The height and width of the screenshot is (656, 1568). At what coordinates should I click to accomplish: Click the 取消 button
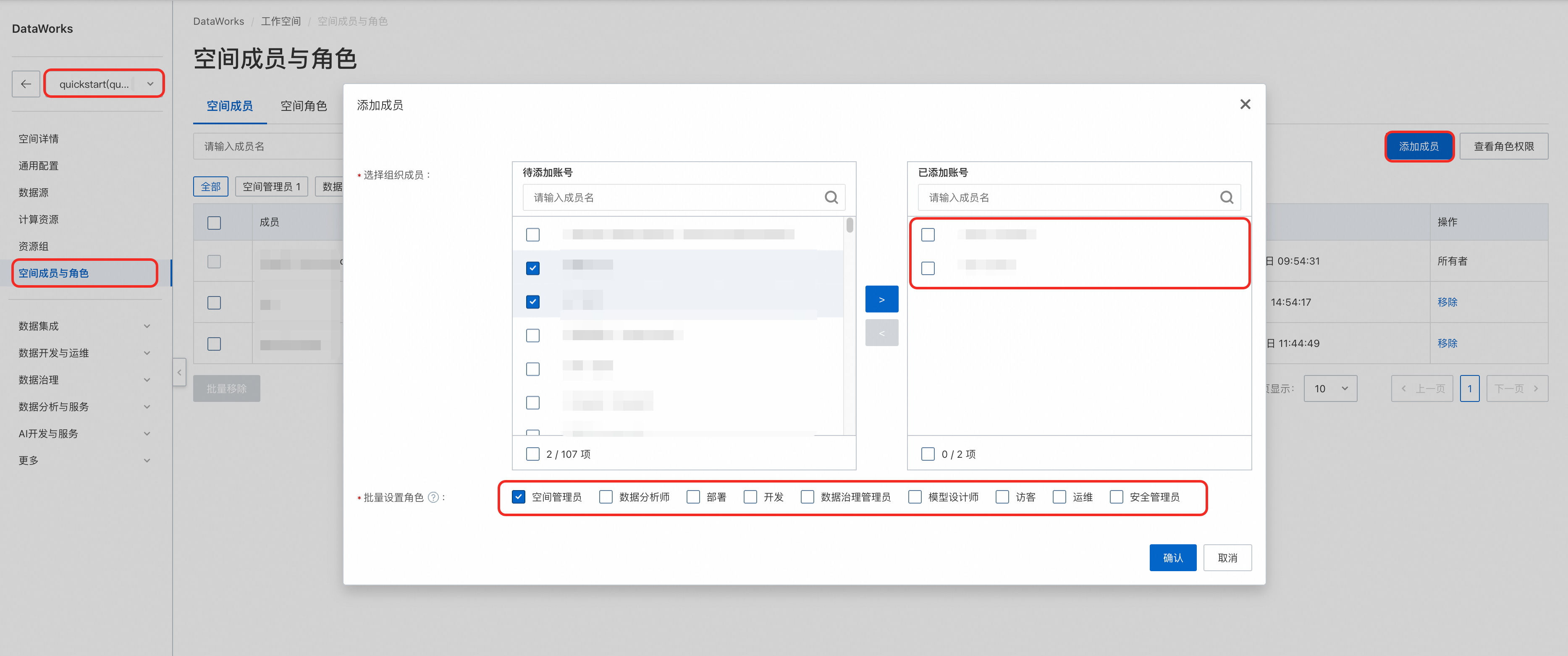(x=1227, y=558)
